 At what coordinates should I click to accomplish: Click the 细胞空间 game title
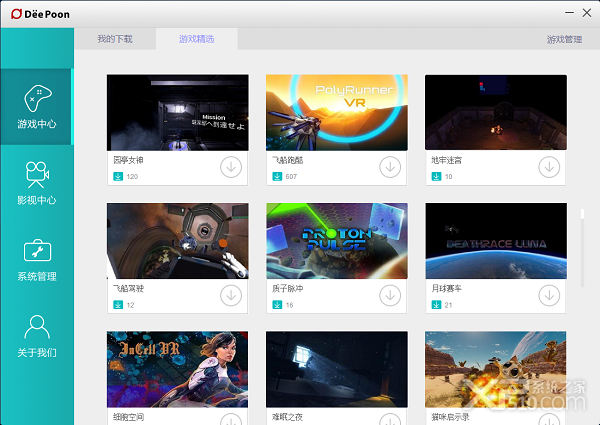point(128,417)
